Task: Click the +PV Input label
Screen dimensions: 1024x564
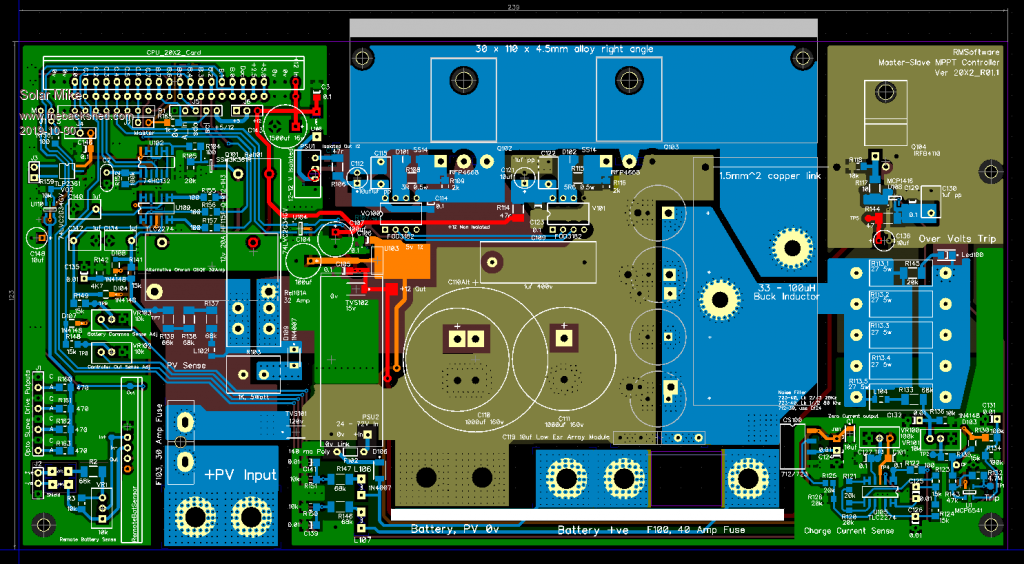Action: click(x=240, y=474)
